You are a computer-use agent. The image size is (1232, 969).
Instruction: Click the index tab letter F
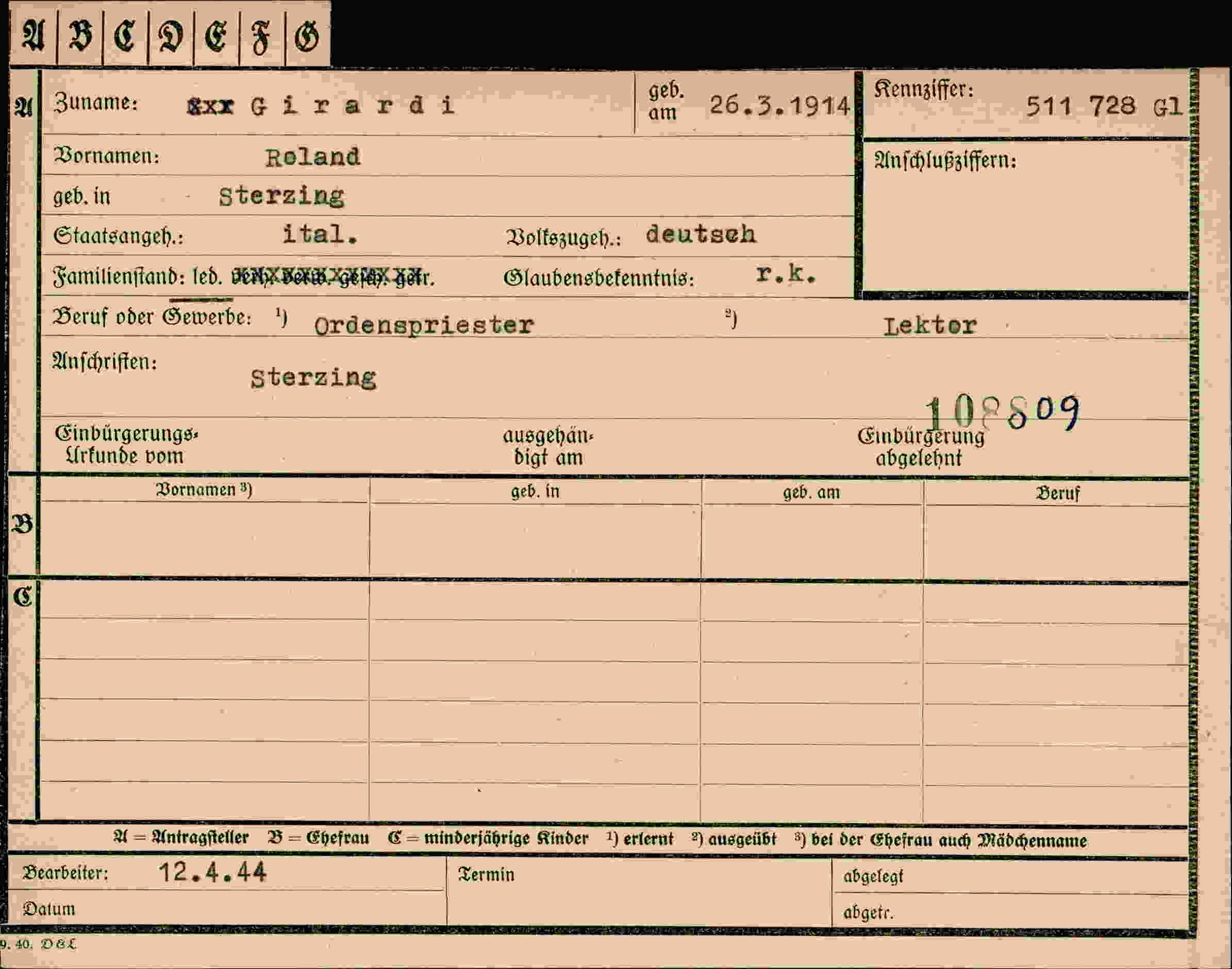[260, 38]
